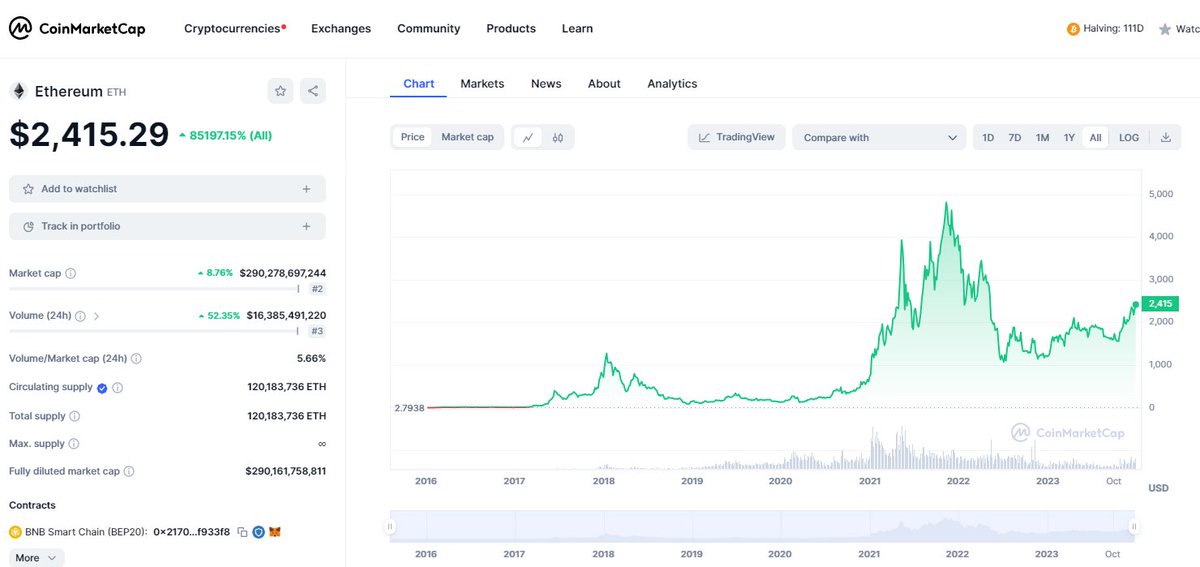
Task: Copy the BNB Smart Chain contract address
Action: pyautogui.click(x=242, y=532)
